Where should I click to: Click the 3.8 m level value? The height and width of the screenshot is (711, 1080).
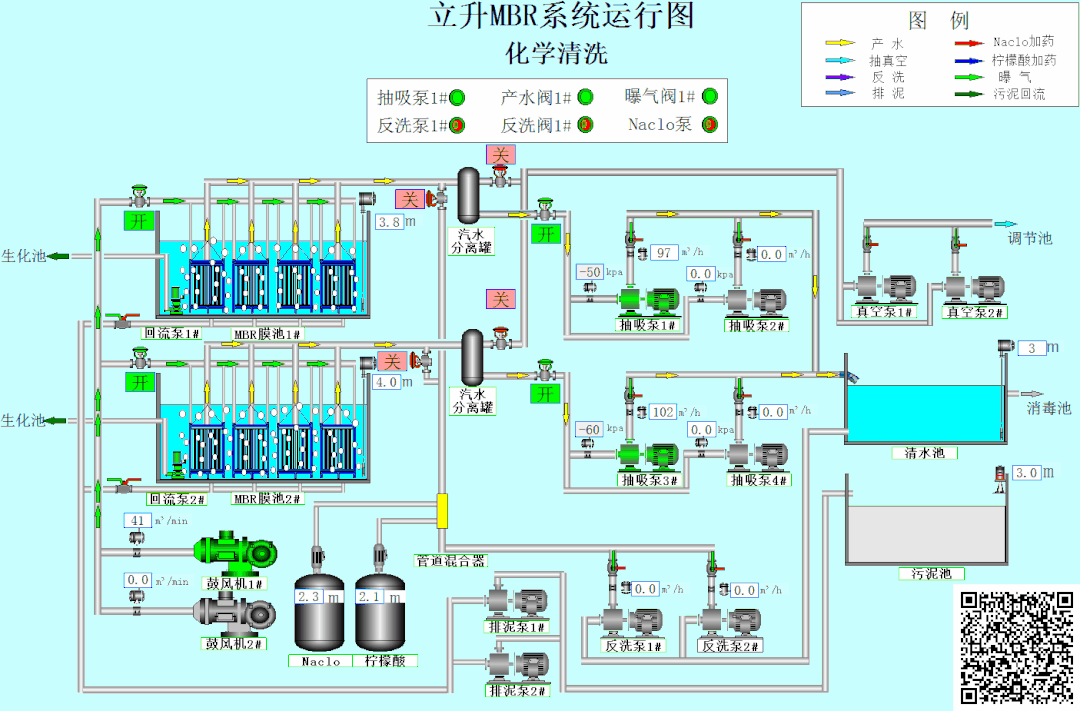click(389, 222)
